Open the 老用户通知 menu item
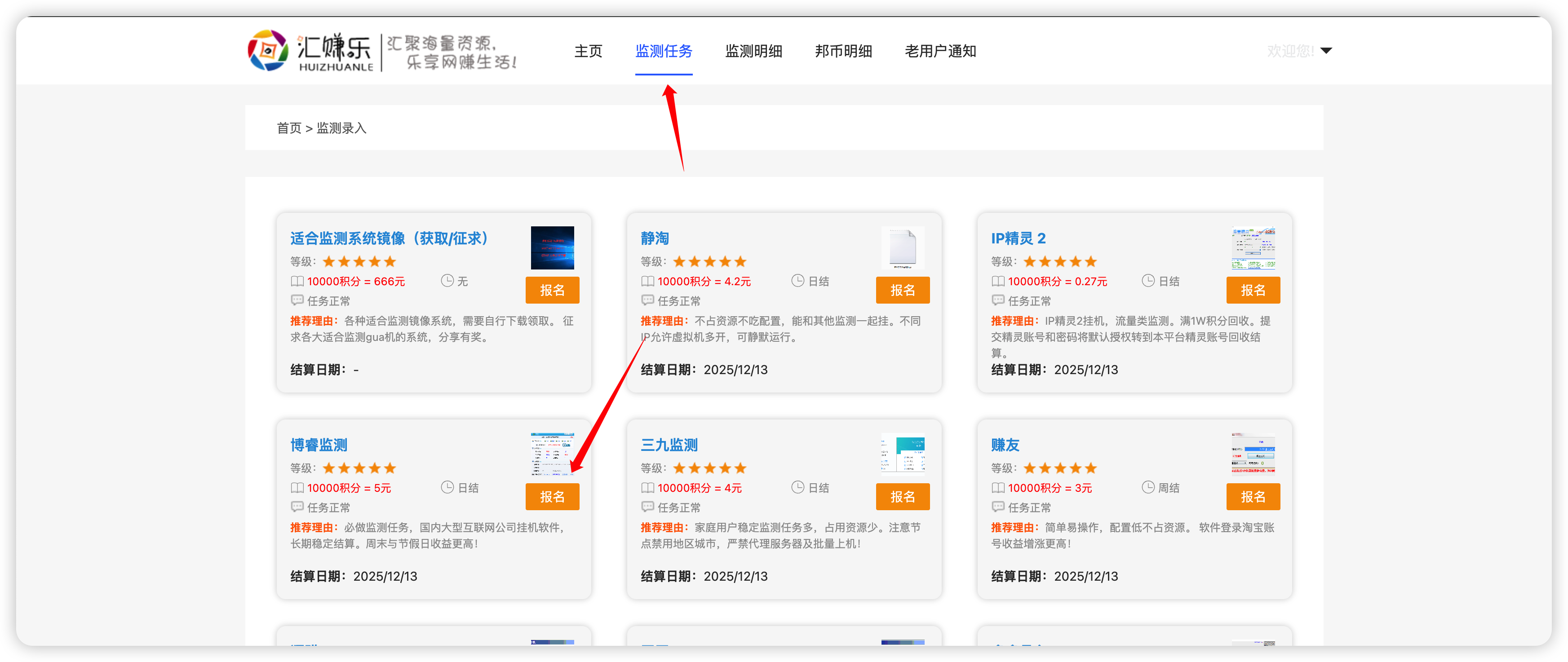 tap(940, 51)
